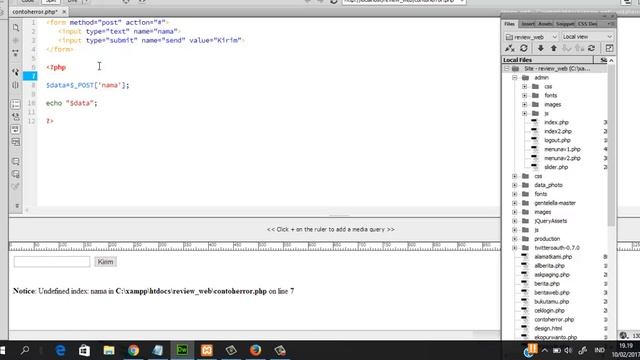This screenshot has height=360, width=640.
Task: Open Microsoft Edge from taskbar
Action: (60, 350)
